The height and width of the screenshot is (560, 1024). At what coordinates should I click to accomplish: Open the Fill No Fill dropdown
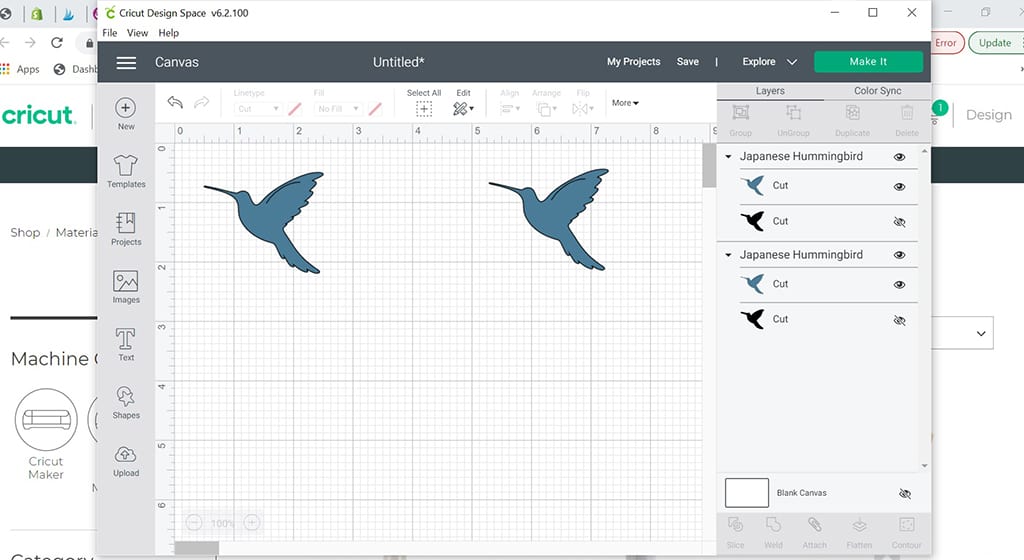point(338,109)
